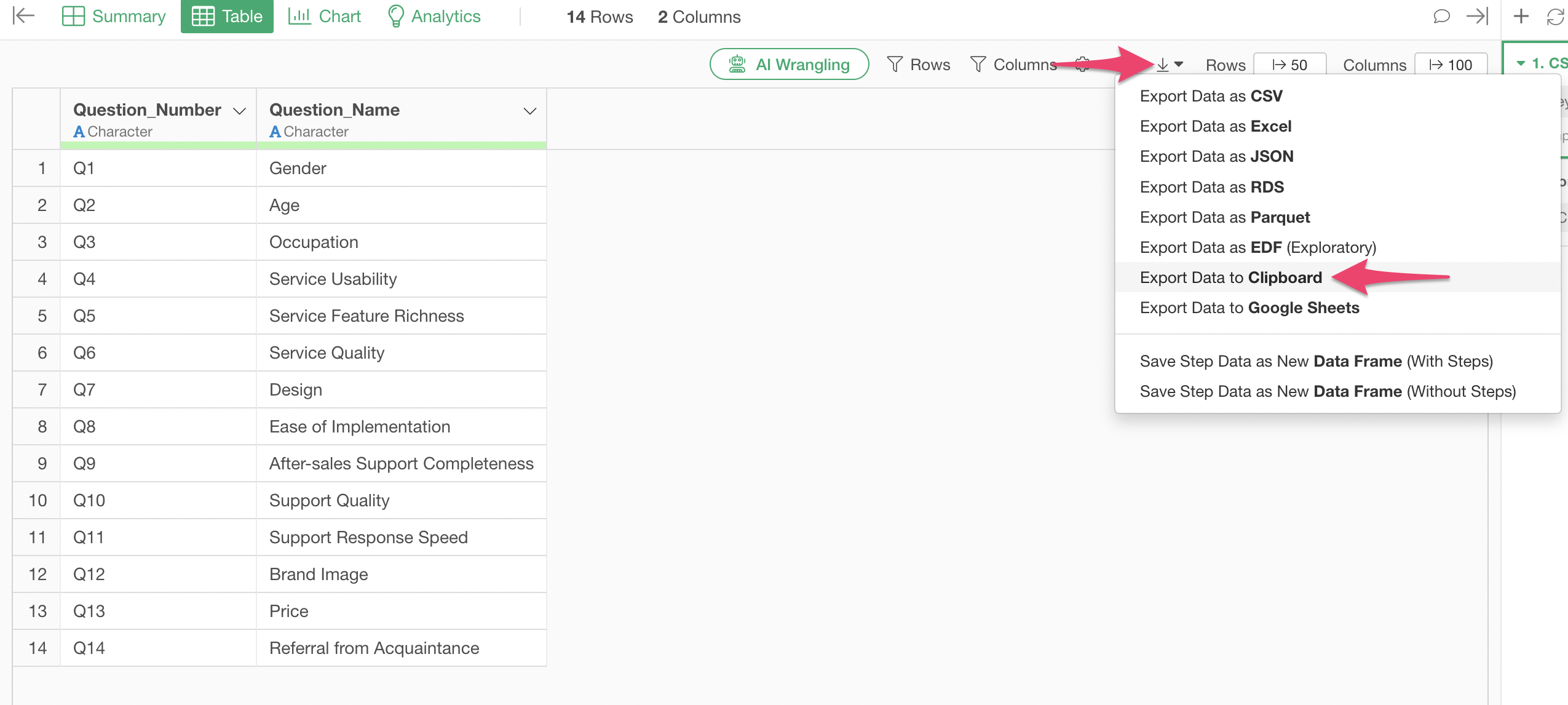The image size is (1568, 705).
Task: Choose Export Data as CSV
Action: click(1211, 96)
